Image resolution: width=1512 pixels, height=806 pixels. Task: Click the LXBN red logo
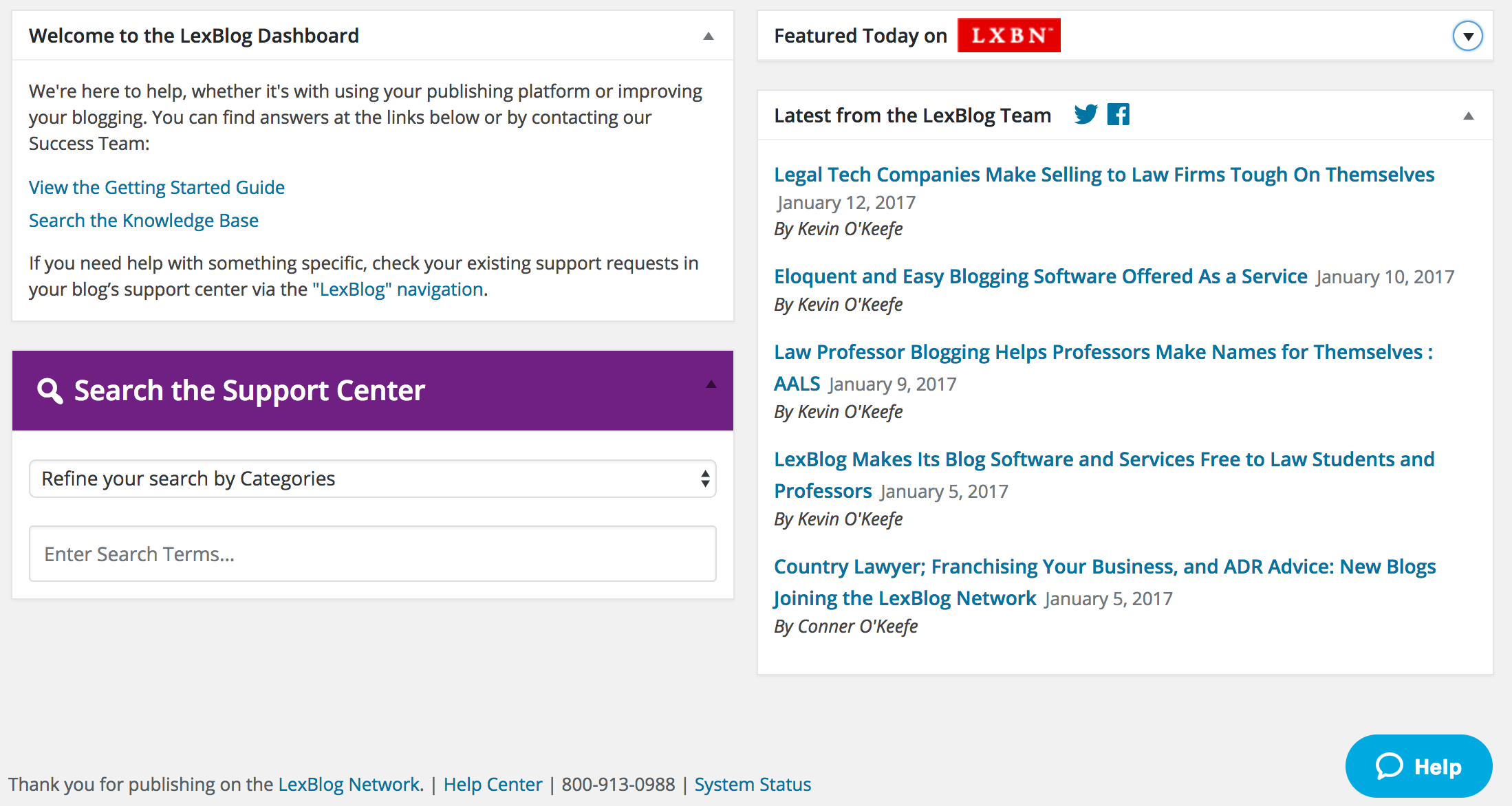point(1009,35)
